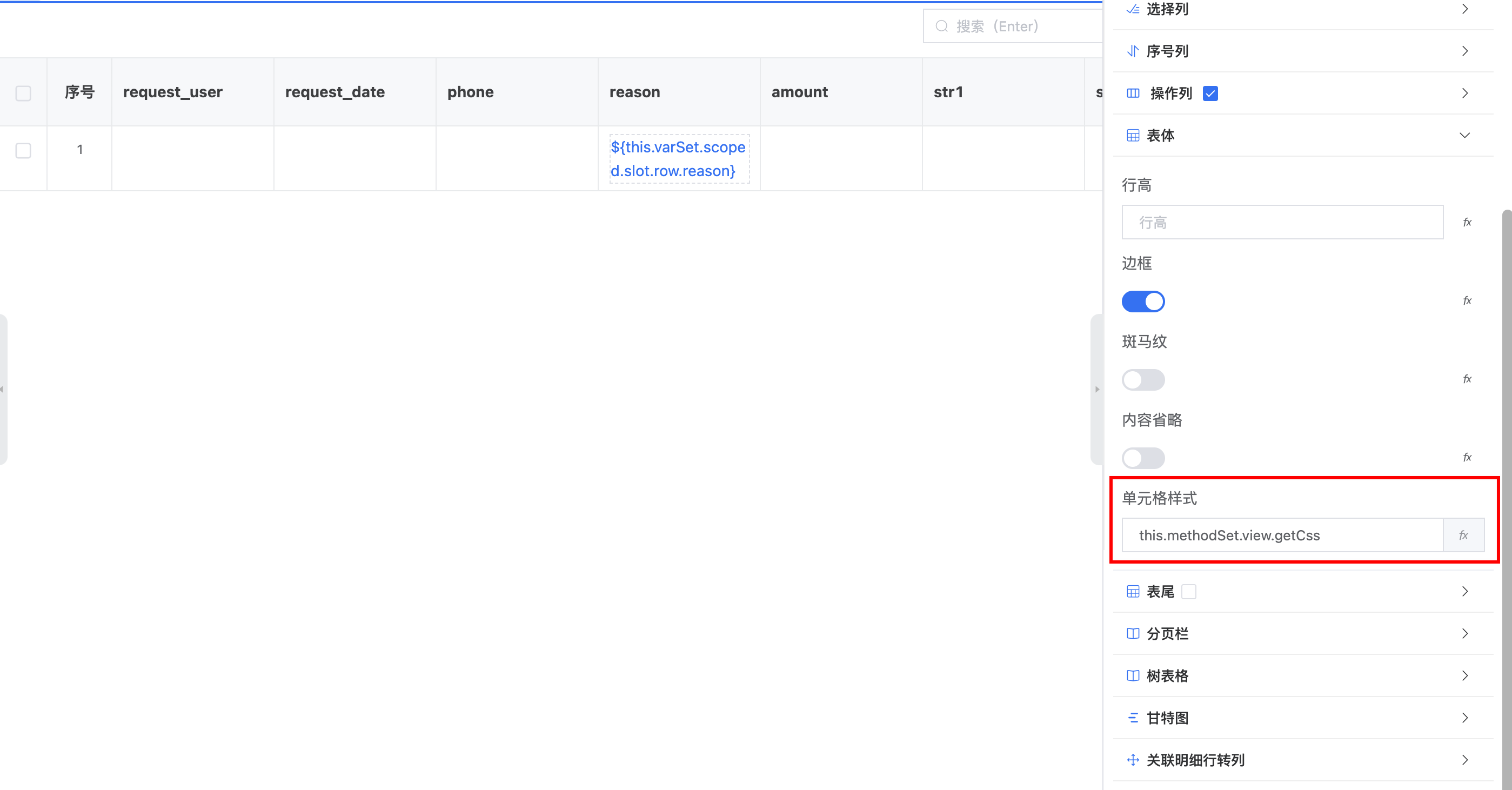Click the 搜索 (Enter) search box
This screenshot has width=1512, height=790.
click(x=1013, y=26)
